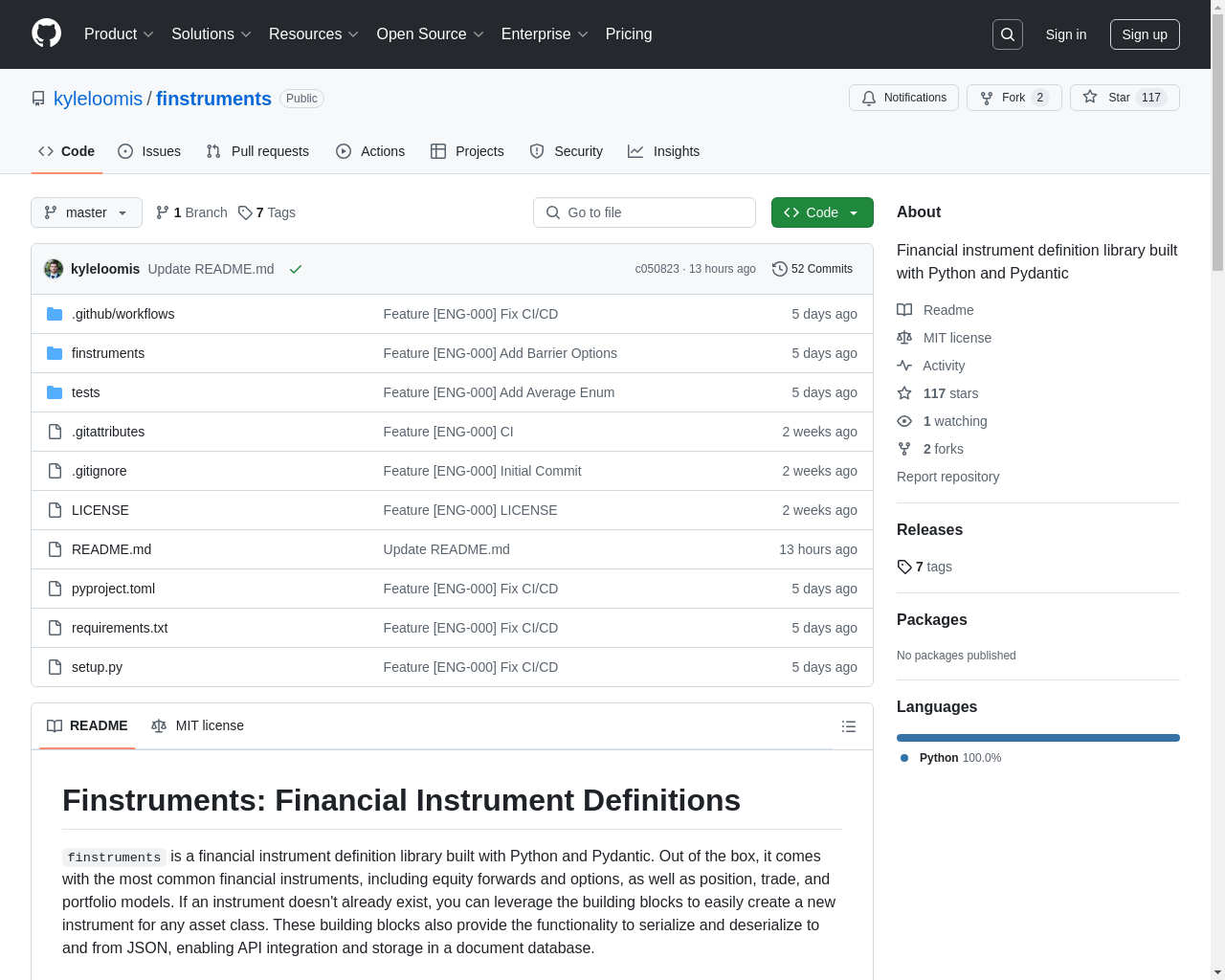
Task: Click the Sign in link
Action: coord(1066,34)
